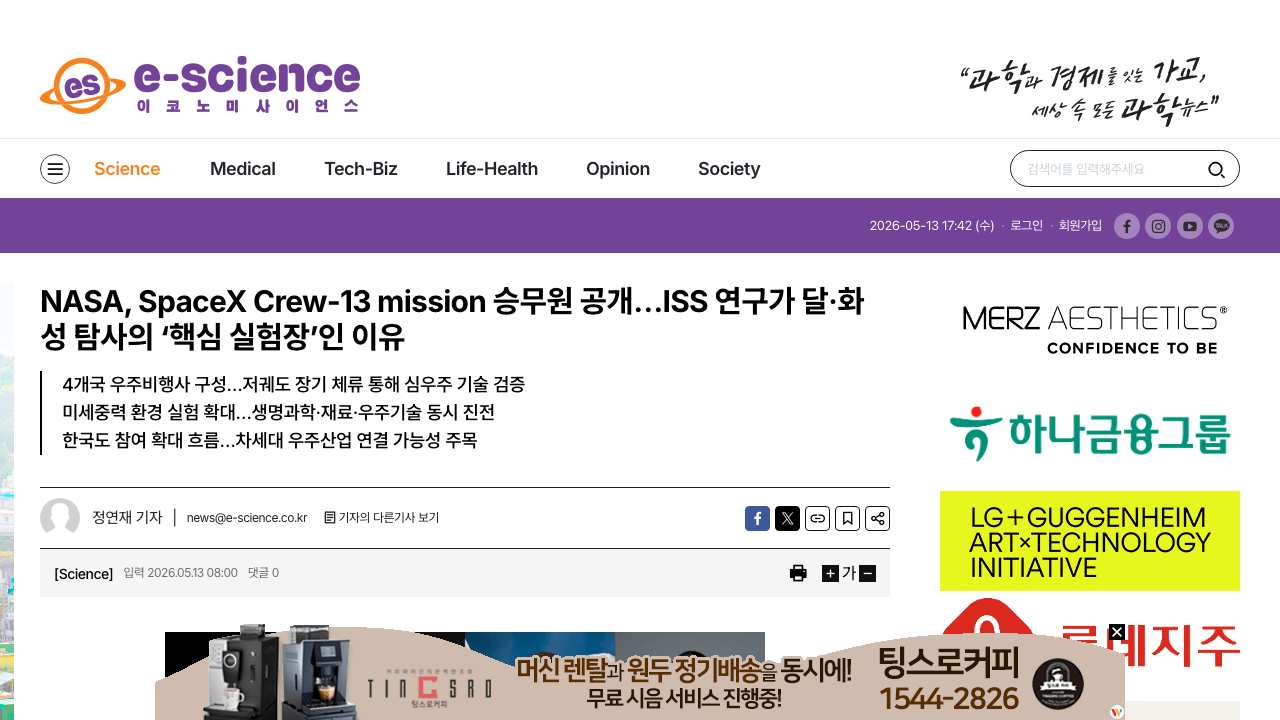Viewport: 1280px width, 720px height.
Task: Open the 팅스로커피 bottom banner ad
Action: (640, 675)
